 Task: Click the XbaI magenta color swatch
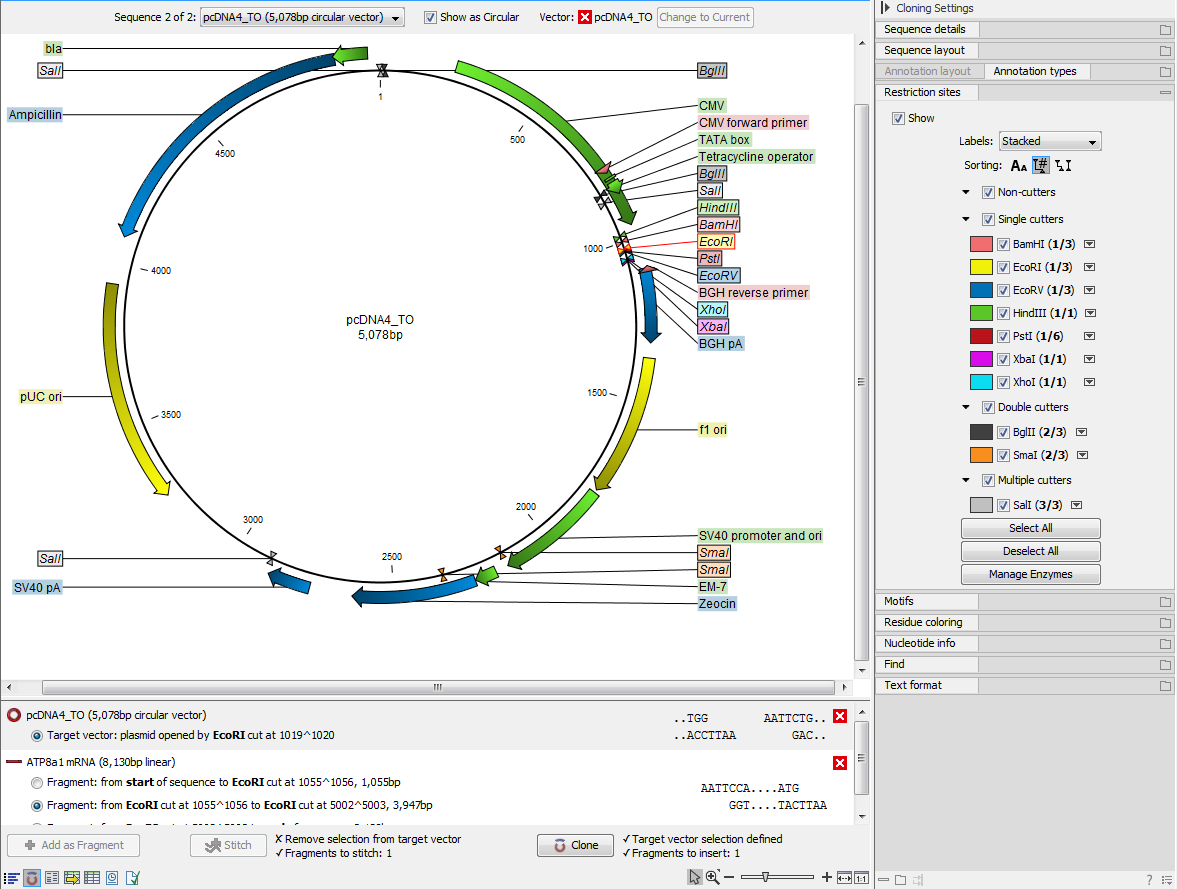click(x=981, y=359)
